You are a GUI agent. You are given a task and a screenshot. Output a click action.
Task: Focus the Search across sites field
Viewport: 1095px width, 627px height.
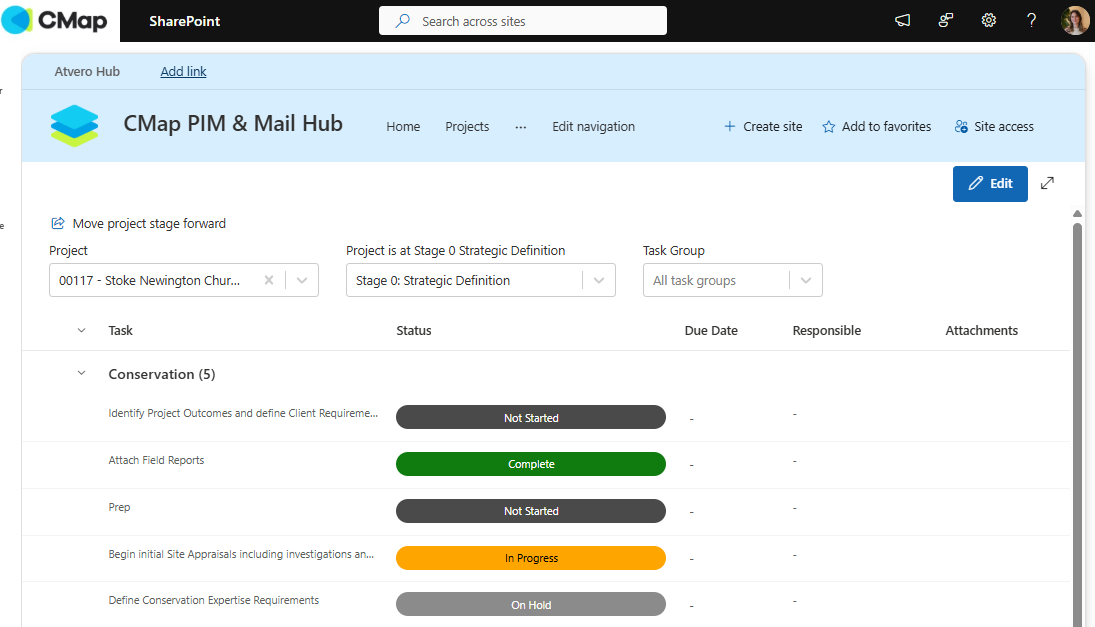522,21
